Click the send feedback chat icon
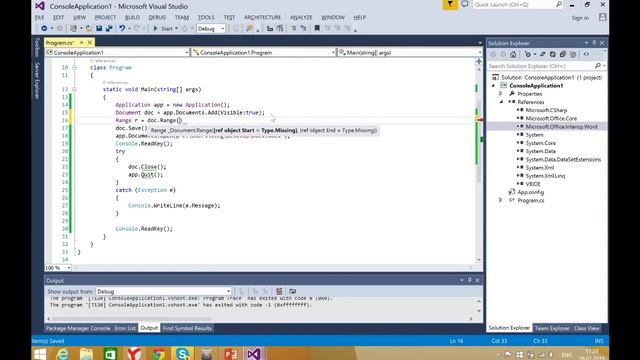 (x=464, y=4)
